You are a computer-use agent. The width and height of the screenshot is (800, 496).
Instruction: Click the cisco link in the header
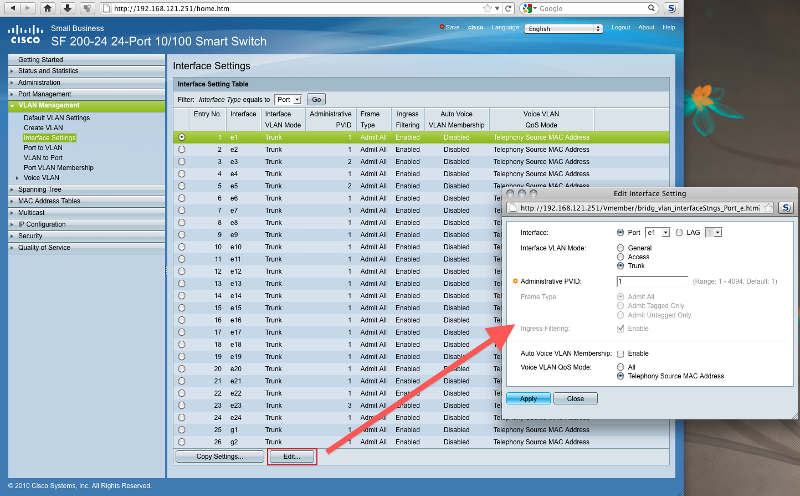[x=476, y=28]
